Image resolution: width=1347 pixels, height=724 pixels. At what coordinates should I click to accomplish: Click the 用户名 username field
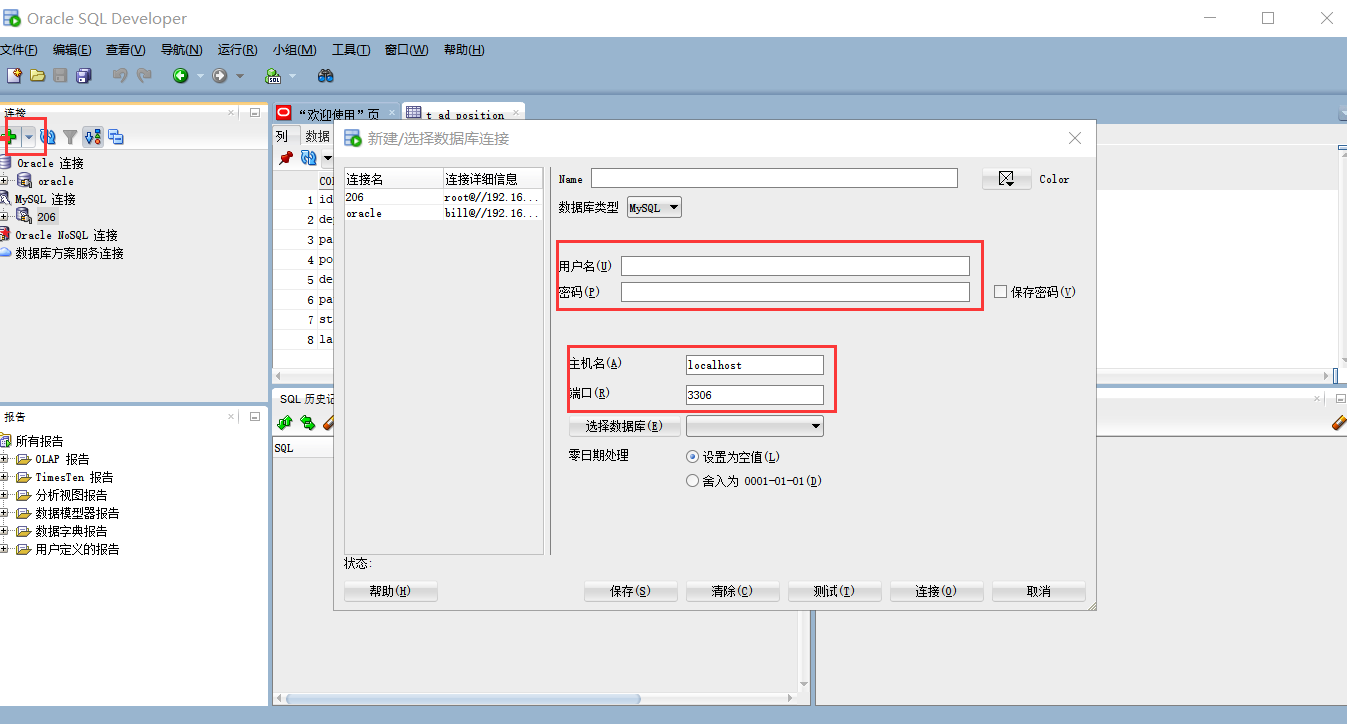795,266
